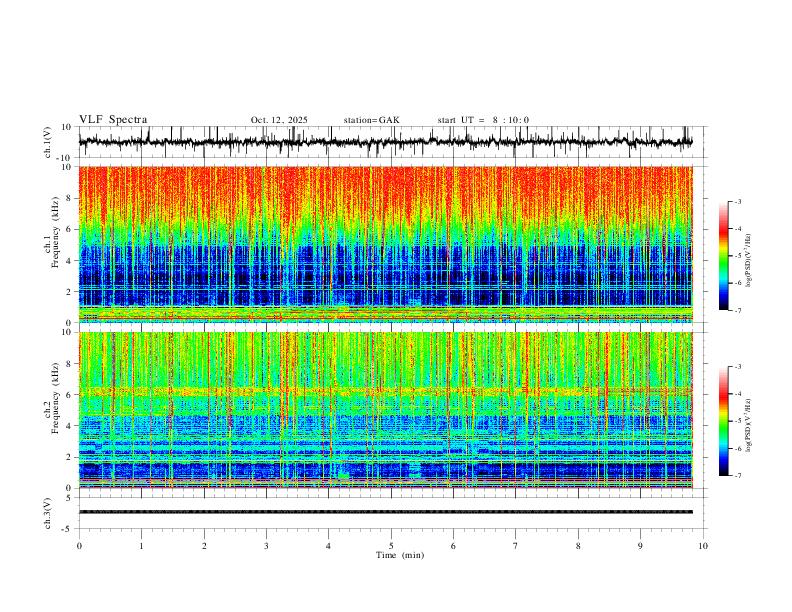The height and width of the screenshot is (612, 792).
Task: Click the "ch.1(V)" axis label
Action: (48, 142)
